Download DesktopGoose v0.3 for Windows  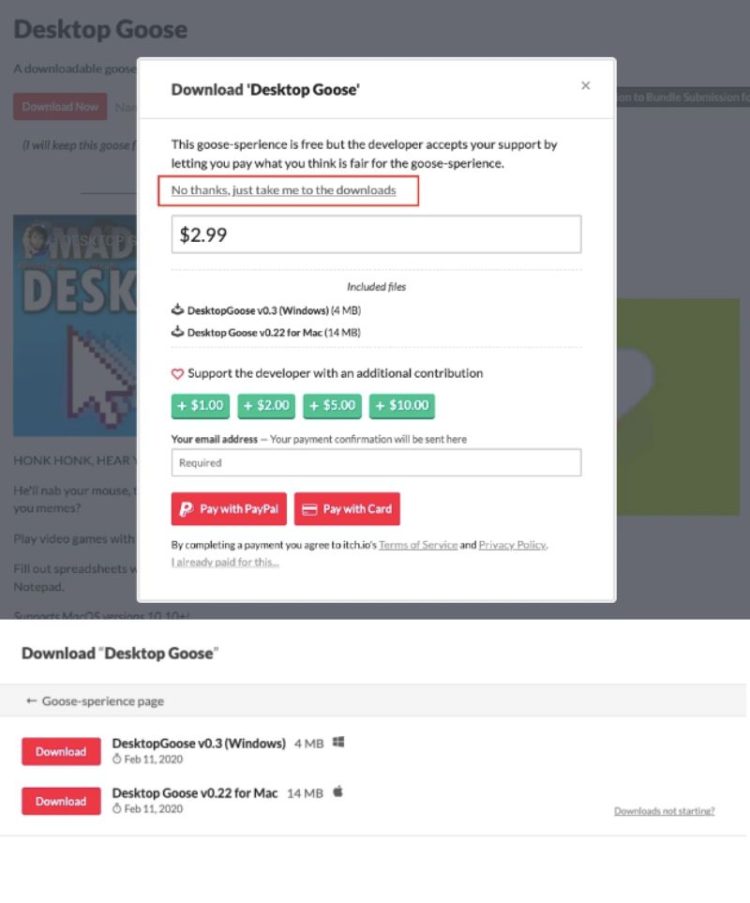point(61,751)
